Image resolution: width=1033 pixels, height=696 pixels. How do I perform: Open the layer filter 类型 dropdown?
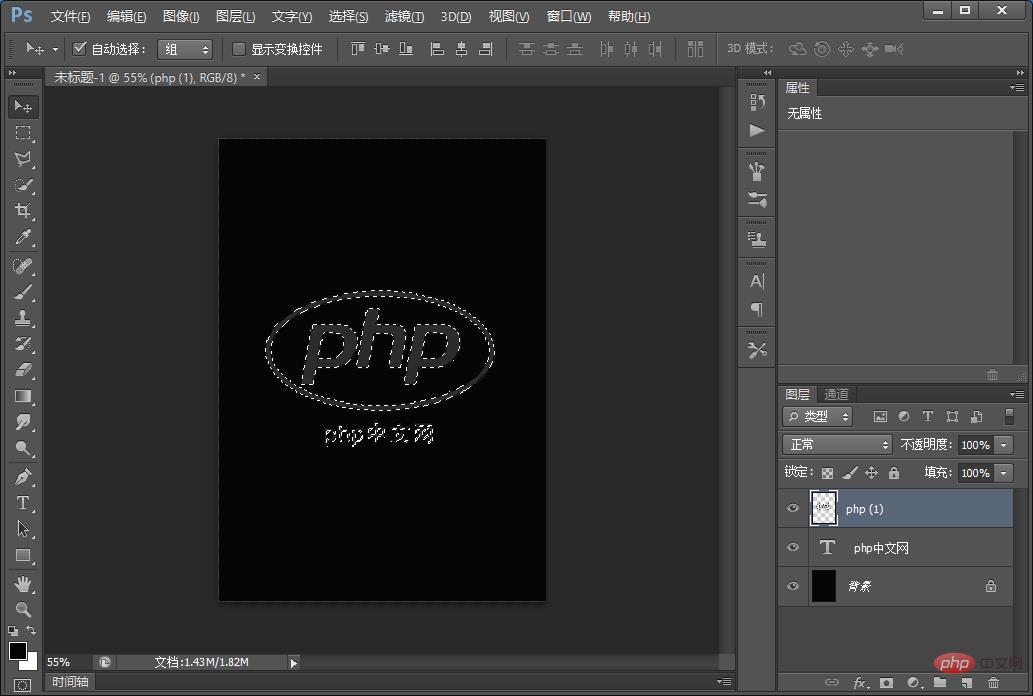click(x=818, y=417)
